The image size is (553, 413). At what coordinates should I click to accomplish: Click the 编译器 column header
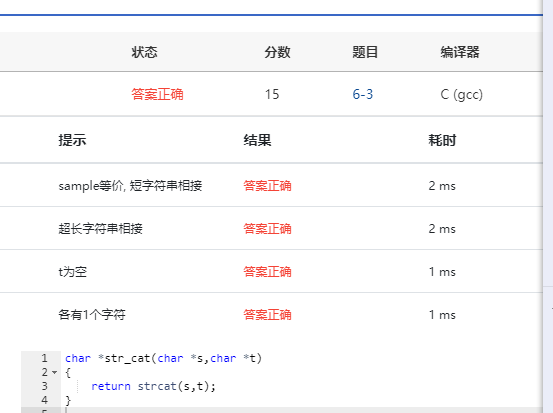[x=460, y=52]
